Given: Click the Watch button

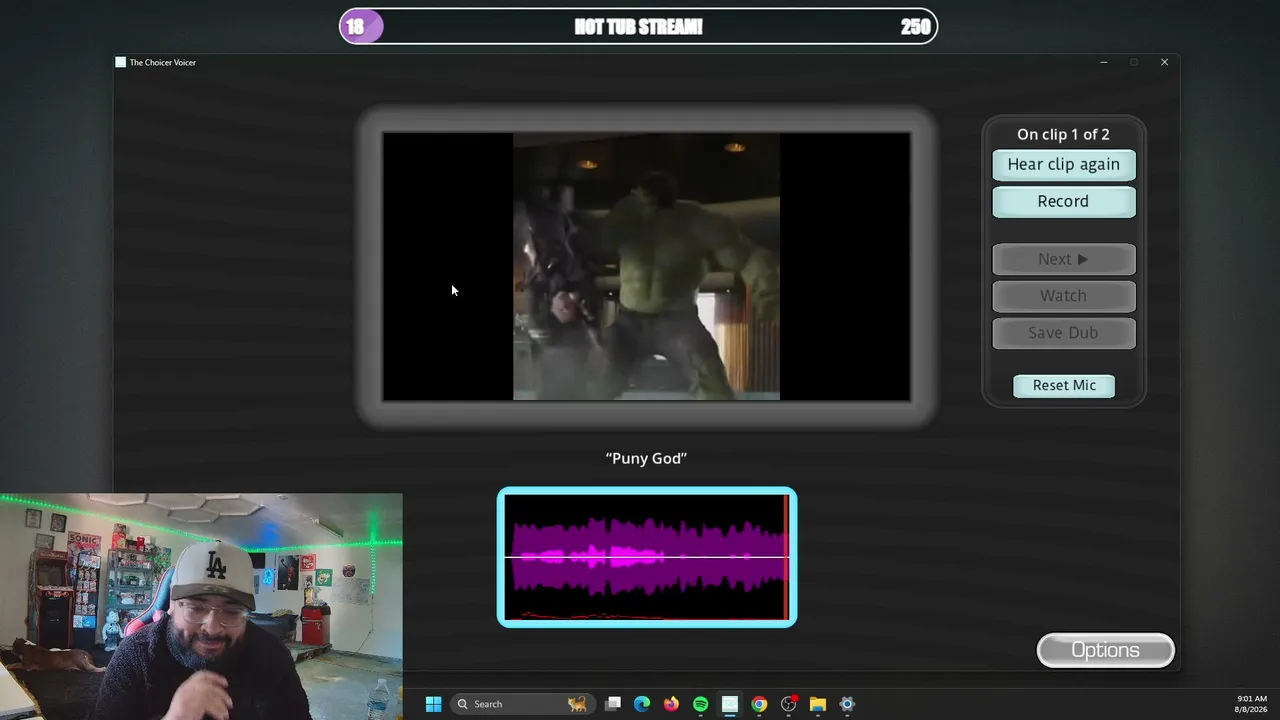Looking at the screenshot, I should [x=1063, y=296].
